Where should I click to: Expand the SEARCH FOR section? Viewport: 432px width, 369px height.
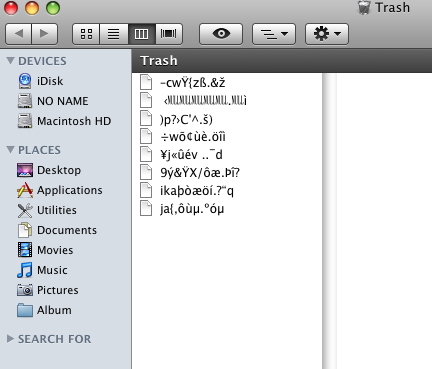click(x=11, y=339)
